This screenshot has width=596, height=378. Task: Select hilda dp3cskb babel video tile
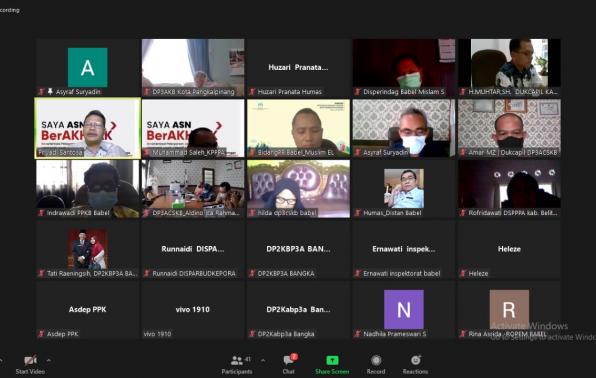click(298, 189)
